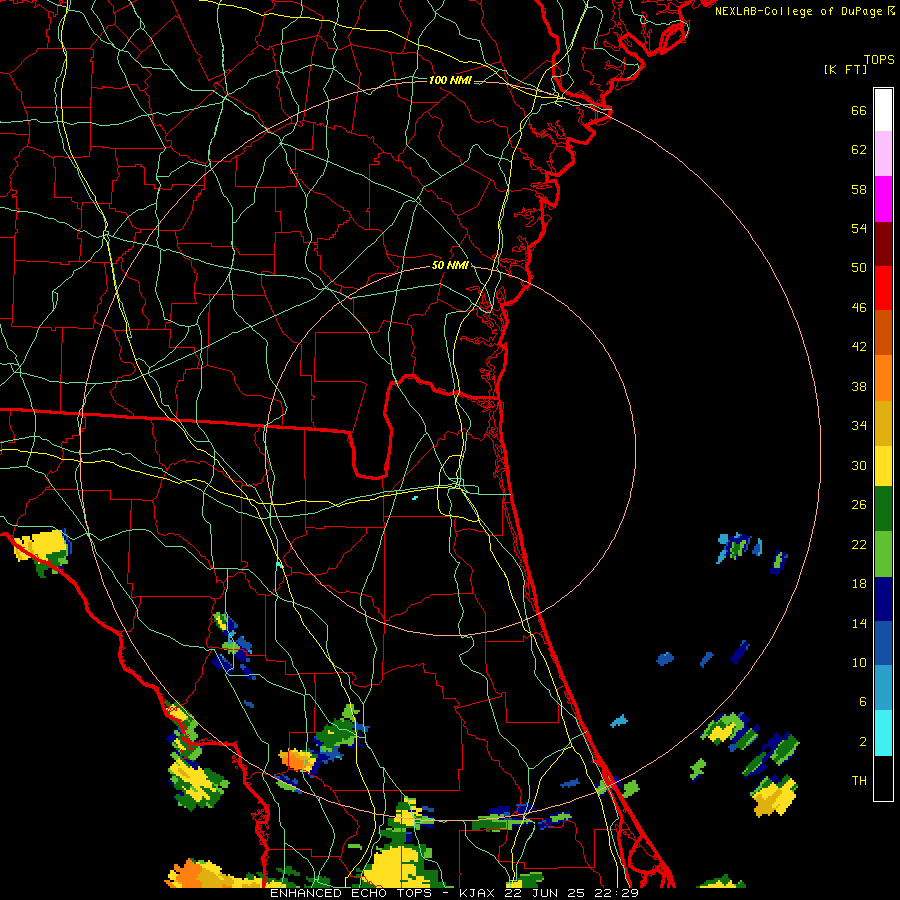Select the bright orange legend swatch
The width and height of the screenshot is (900, 900).
pyautogui.click(x=883, y=377)
